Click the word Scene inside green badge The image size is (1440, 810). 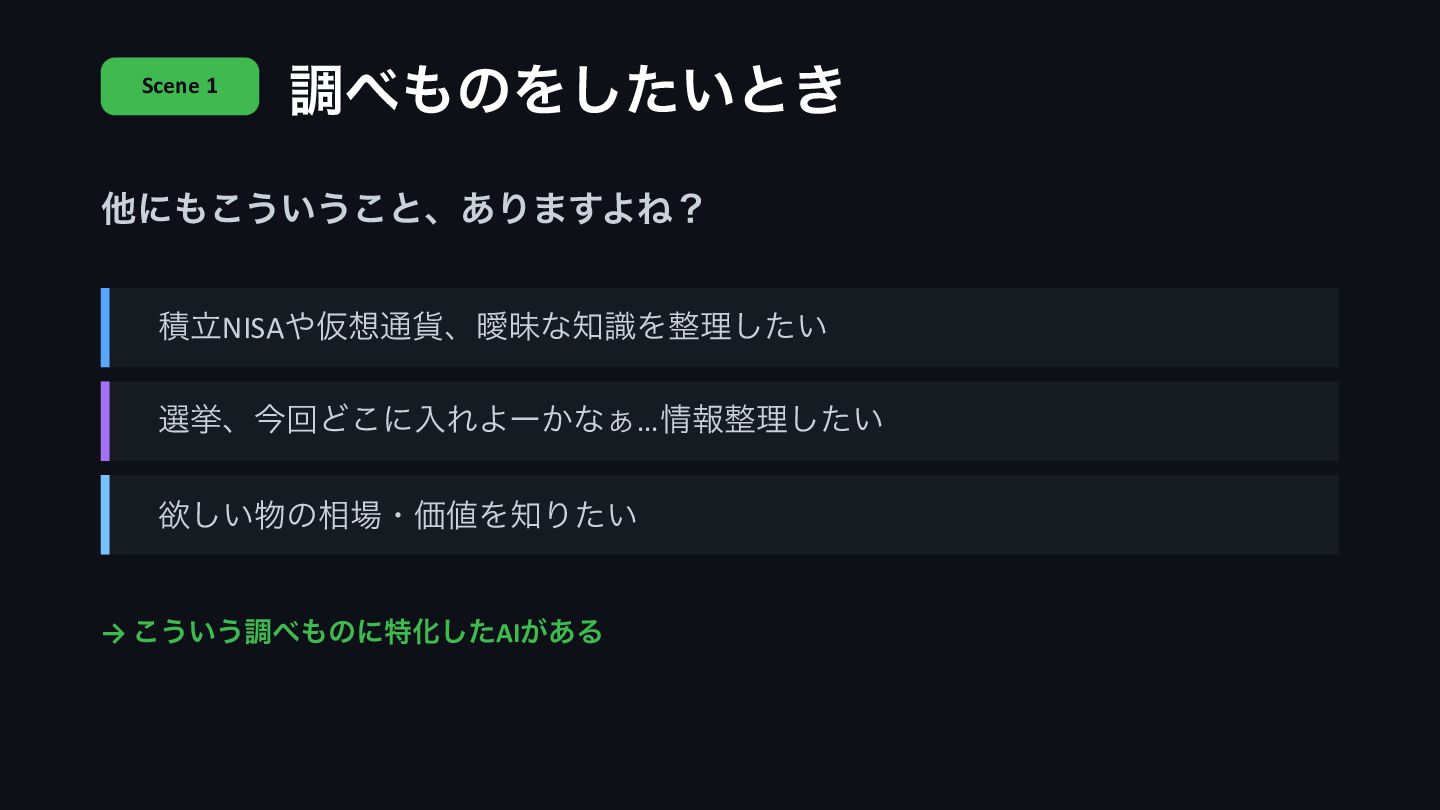pos(171,86)
